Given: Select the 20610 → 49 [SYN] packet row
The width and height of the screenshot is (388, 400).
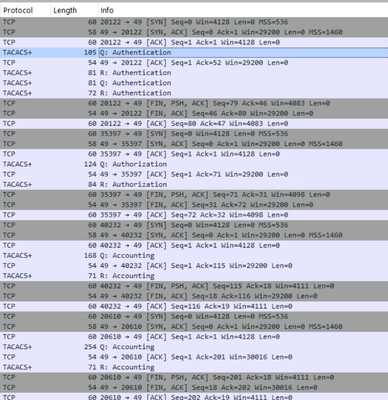Looking at the screenshot, I should tap(194, 316).
